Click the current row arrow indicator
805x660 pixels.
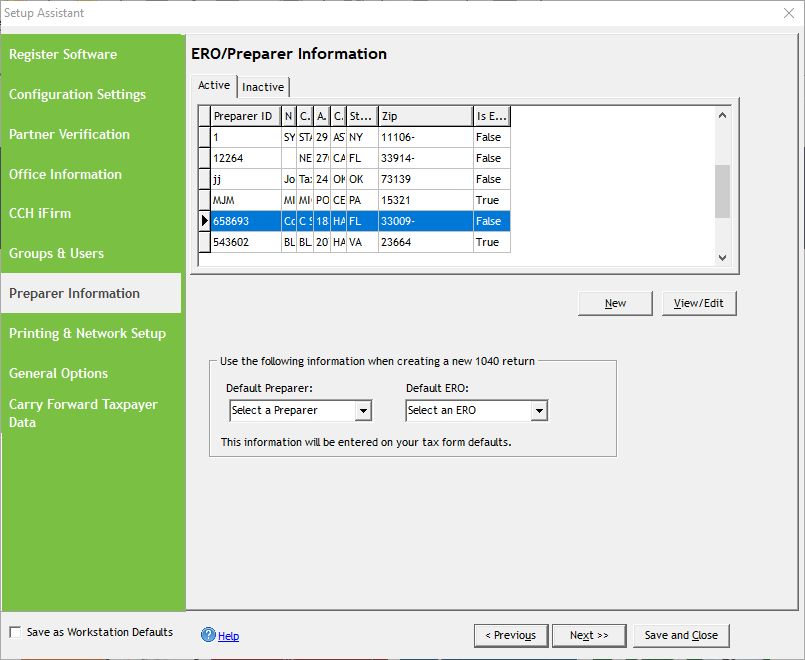click(205, 221)
